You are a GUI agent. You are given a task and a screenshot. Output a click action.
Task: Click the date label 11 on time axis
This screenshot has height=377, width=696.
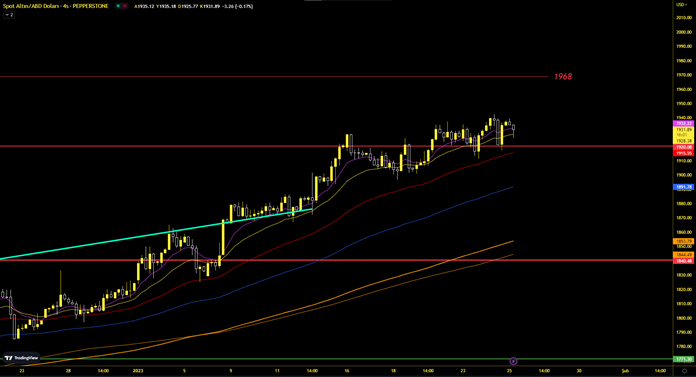277,370
